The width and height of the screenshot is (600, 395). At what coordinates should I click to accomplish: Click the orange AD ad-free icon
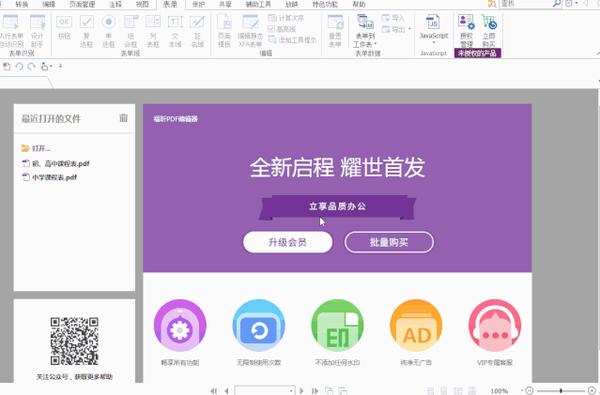pyautogui.click(x=416, y=325)
